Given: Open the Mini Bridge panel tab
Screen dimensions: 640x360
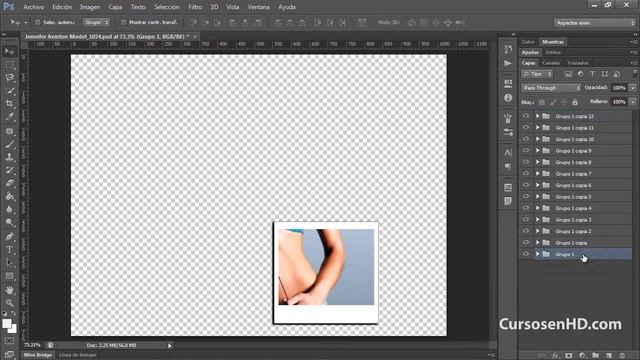Looking at the screenshot, I should pyautogui.click(x=38, y=355).
